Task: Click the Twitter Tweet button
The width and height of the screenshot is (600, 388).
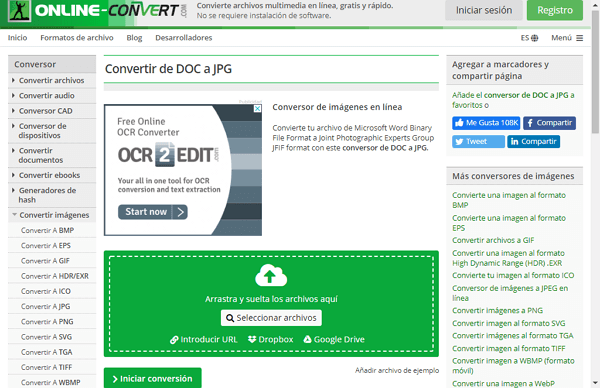Action: [478, 142]
